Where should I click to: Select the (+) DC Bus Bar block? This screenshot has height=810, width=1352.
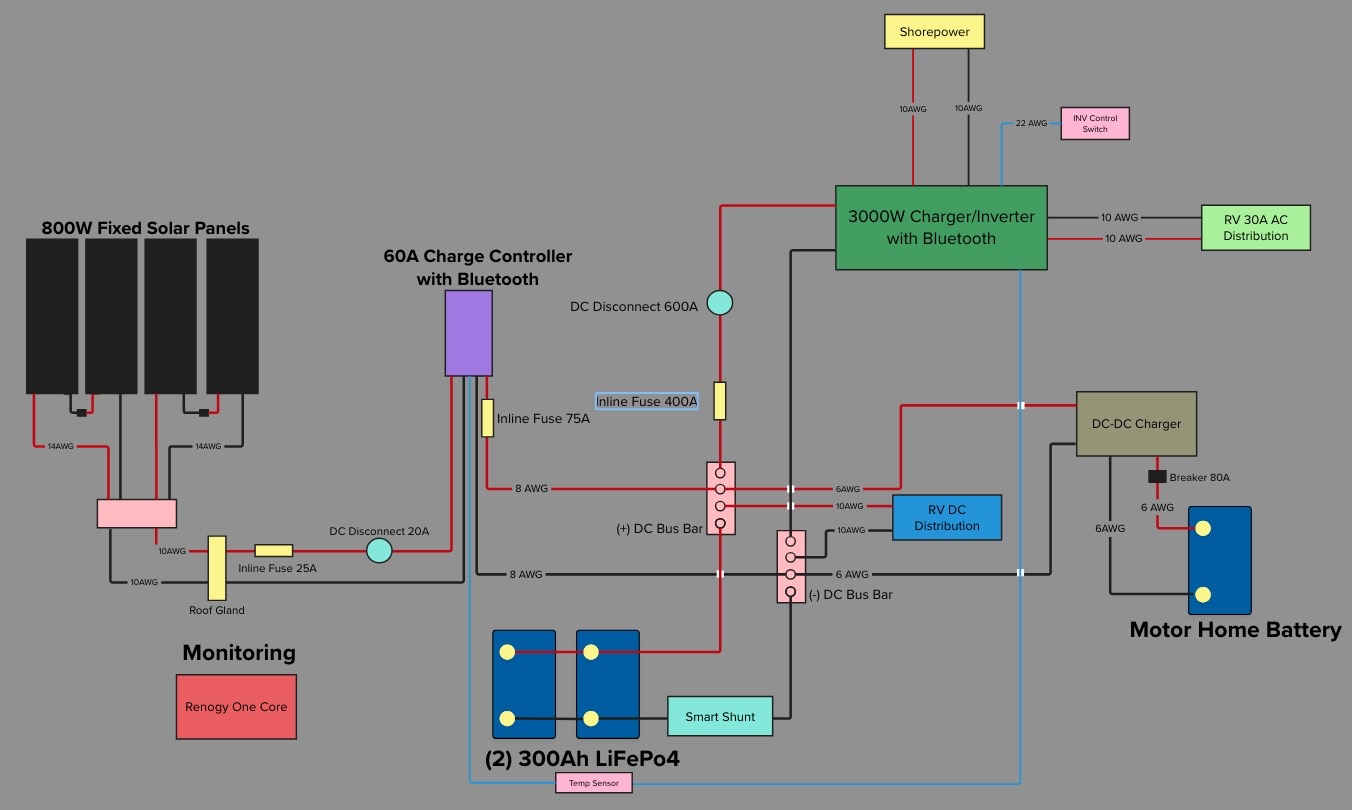721,498
